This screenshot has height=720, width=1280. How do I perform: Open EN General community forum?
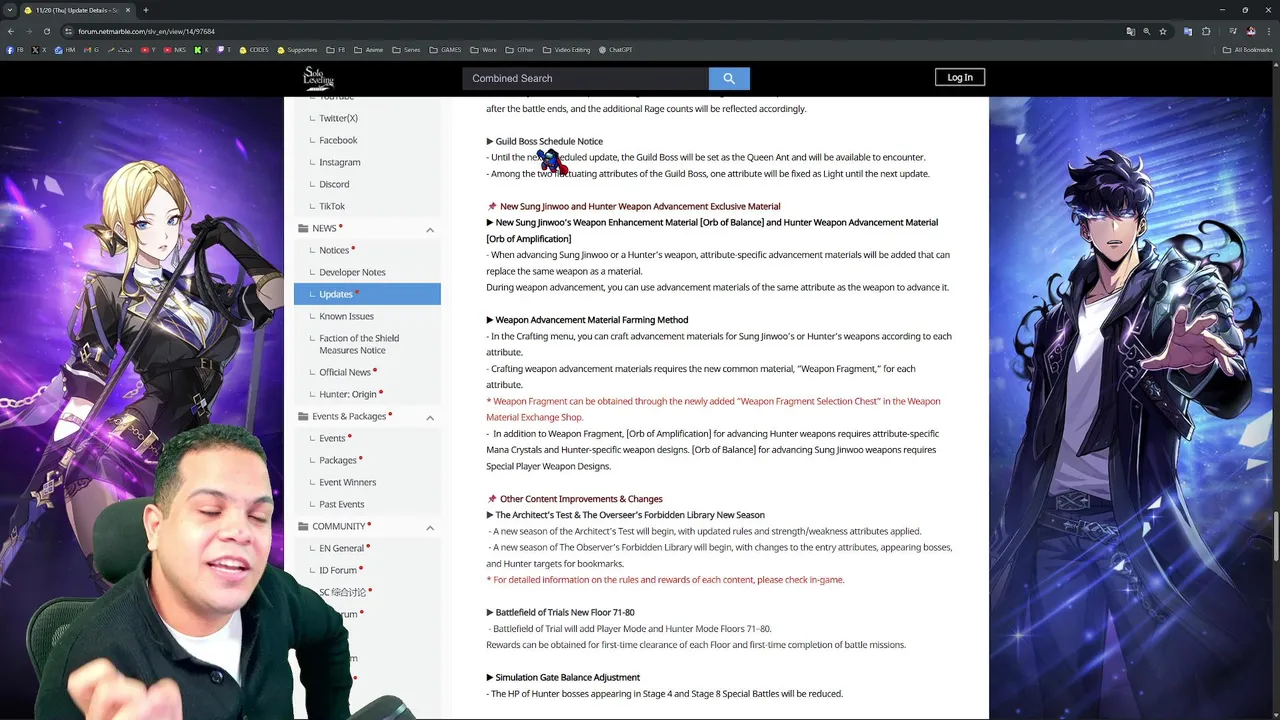tap(341, 548)
